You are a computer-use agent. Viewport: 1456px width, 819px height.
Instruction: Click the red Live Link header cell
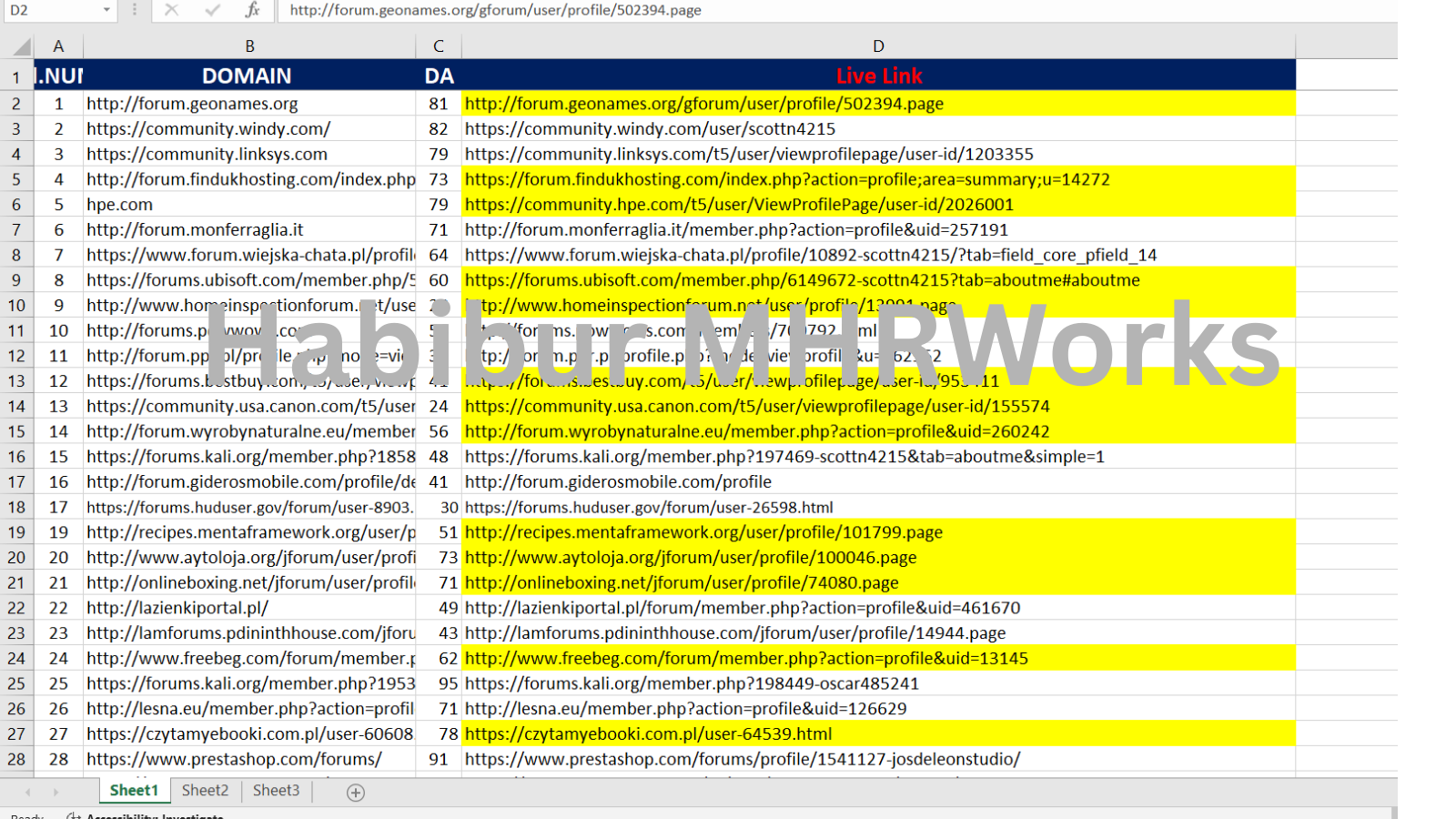point(878,76)
